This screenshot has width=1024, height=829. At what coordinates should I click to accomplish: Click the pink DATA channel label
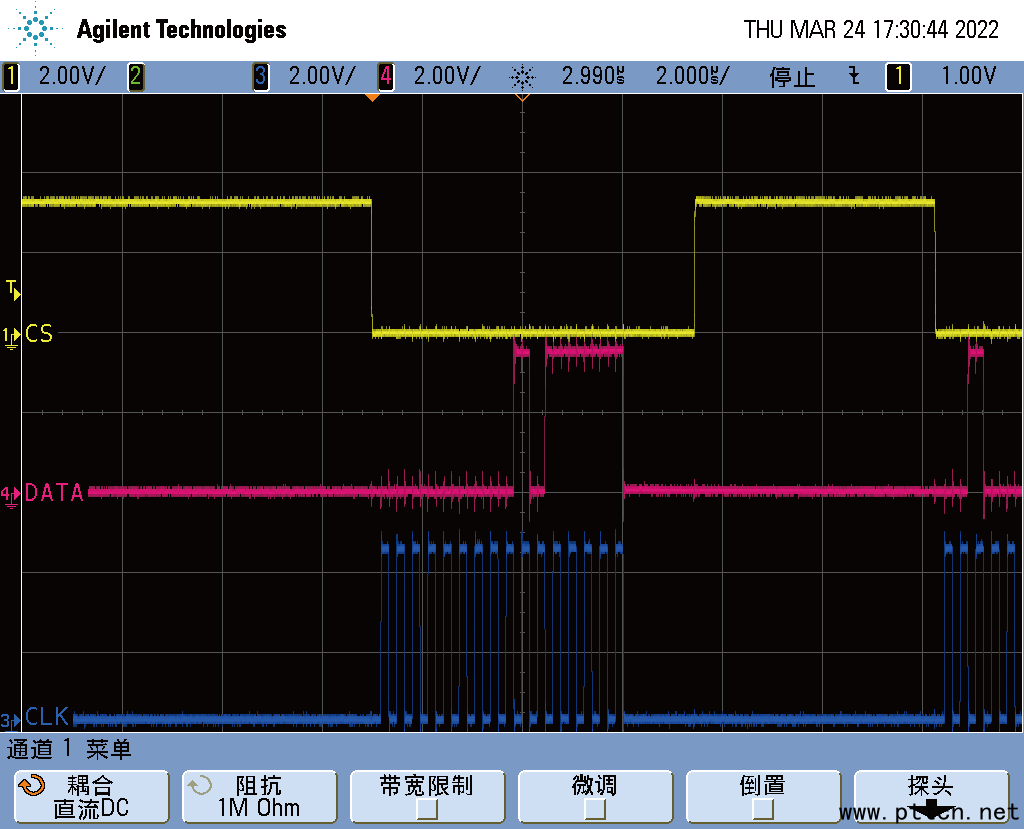[x=54, y=492]
